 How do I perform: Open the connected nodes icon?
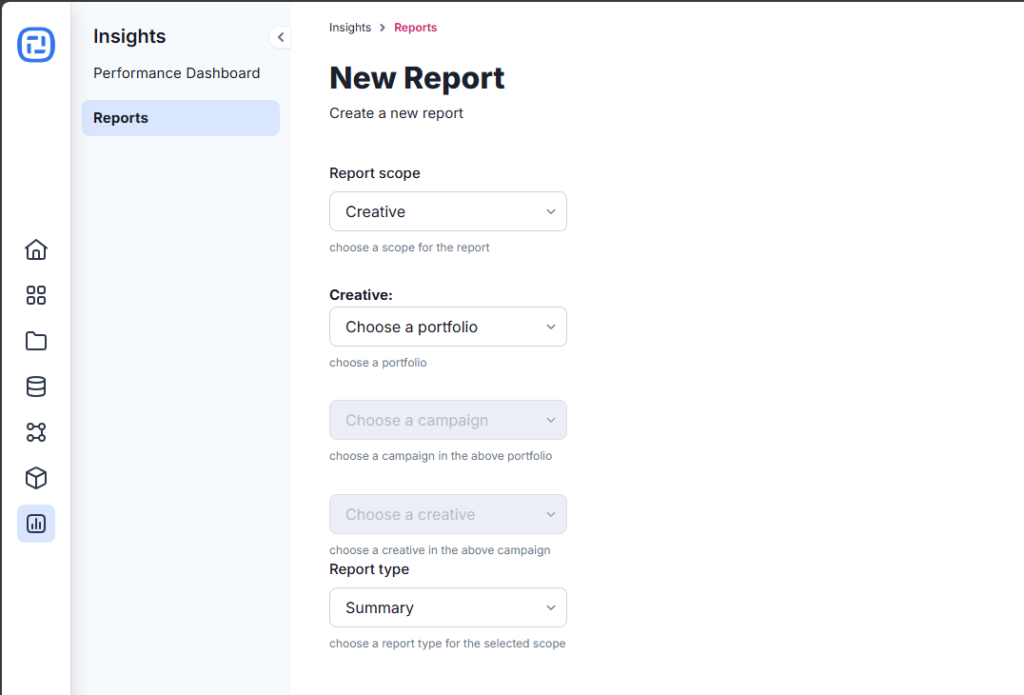[36, 432]
